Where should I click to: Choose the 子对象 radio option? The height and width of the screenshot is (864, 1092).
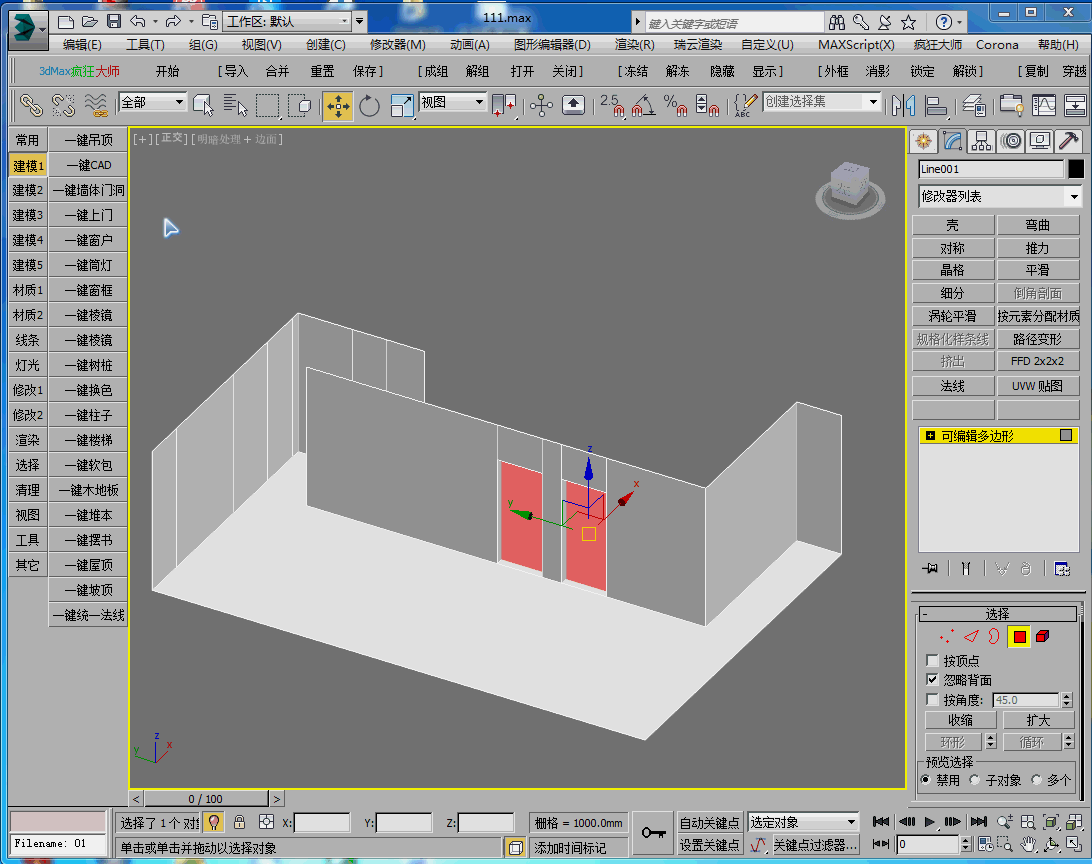(974, 780)
